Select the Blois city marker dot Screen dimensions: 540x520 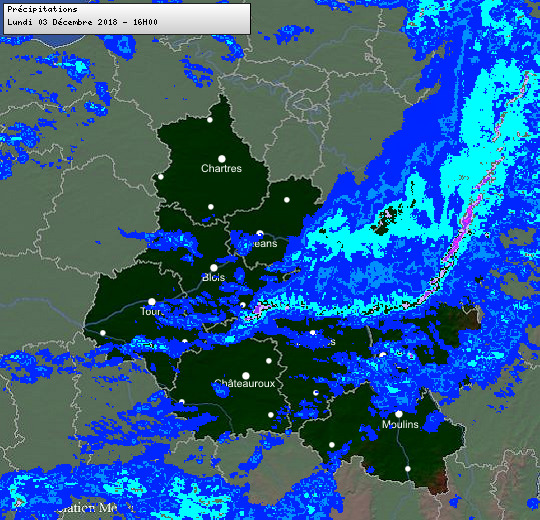point(214,268)
